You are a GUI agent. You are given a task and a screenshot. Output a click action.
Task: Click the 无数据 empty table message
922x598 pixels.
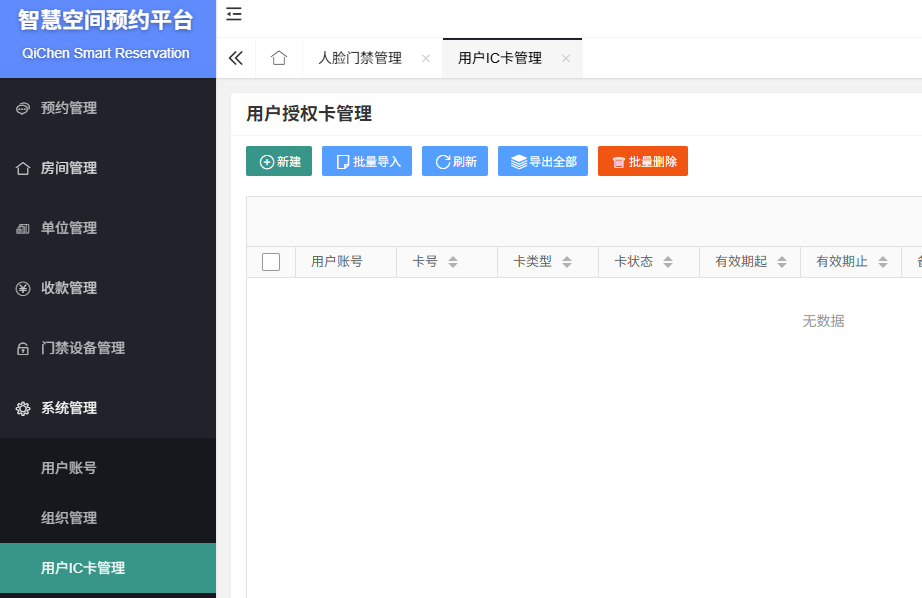point(823,321)
